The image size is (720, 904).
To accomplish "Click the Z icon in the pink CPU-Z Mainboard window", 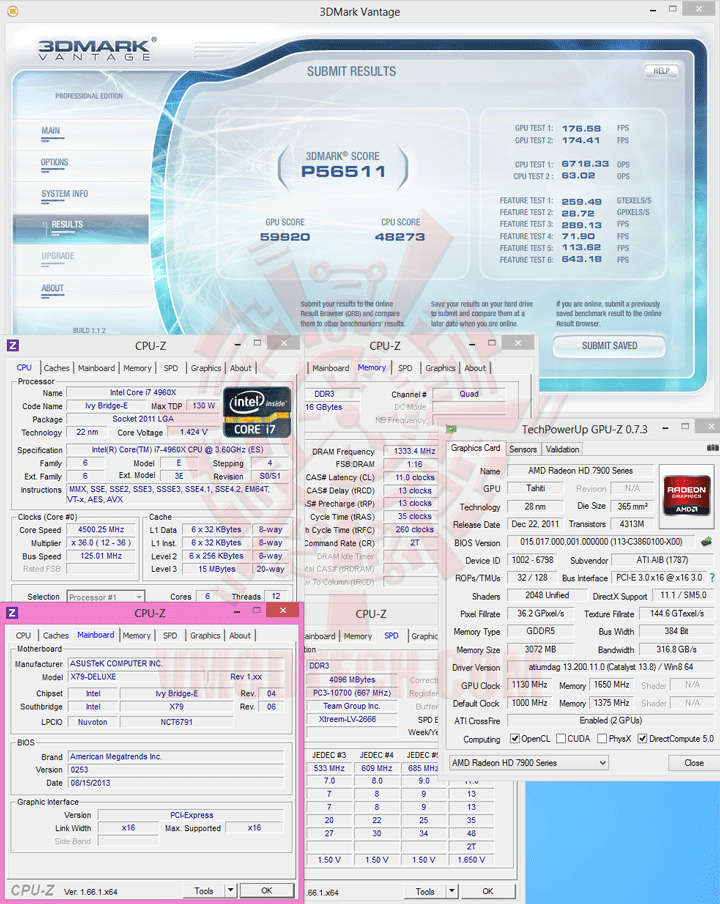I will pyautogui.click(x=13, y=612).
